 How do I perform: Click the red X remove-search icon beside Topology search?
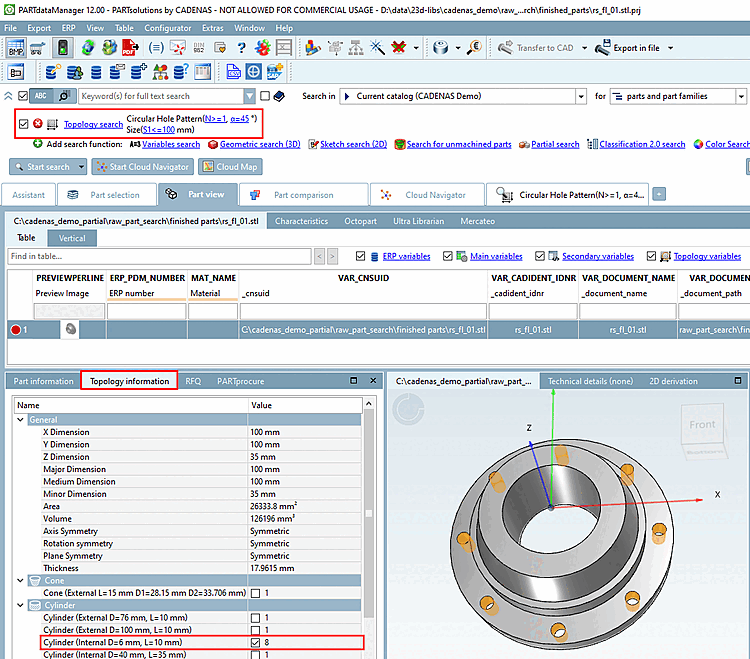[38, 124]
